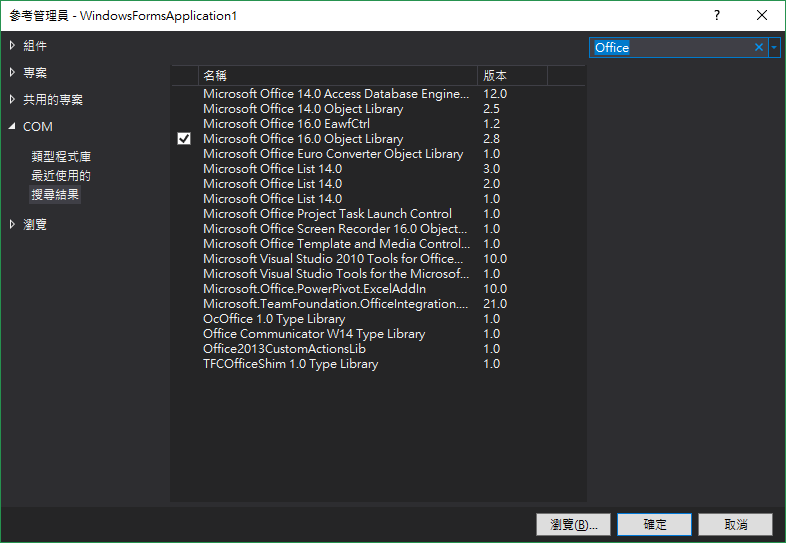This screenshot has width=786, height=543.
Task: Open help with the question mark button
Action: [x=717, y=16]
